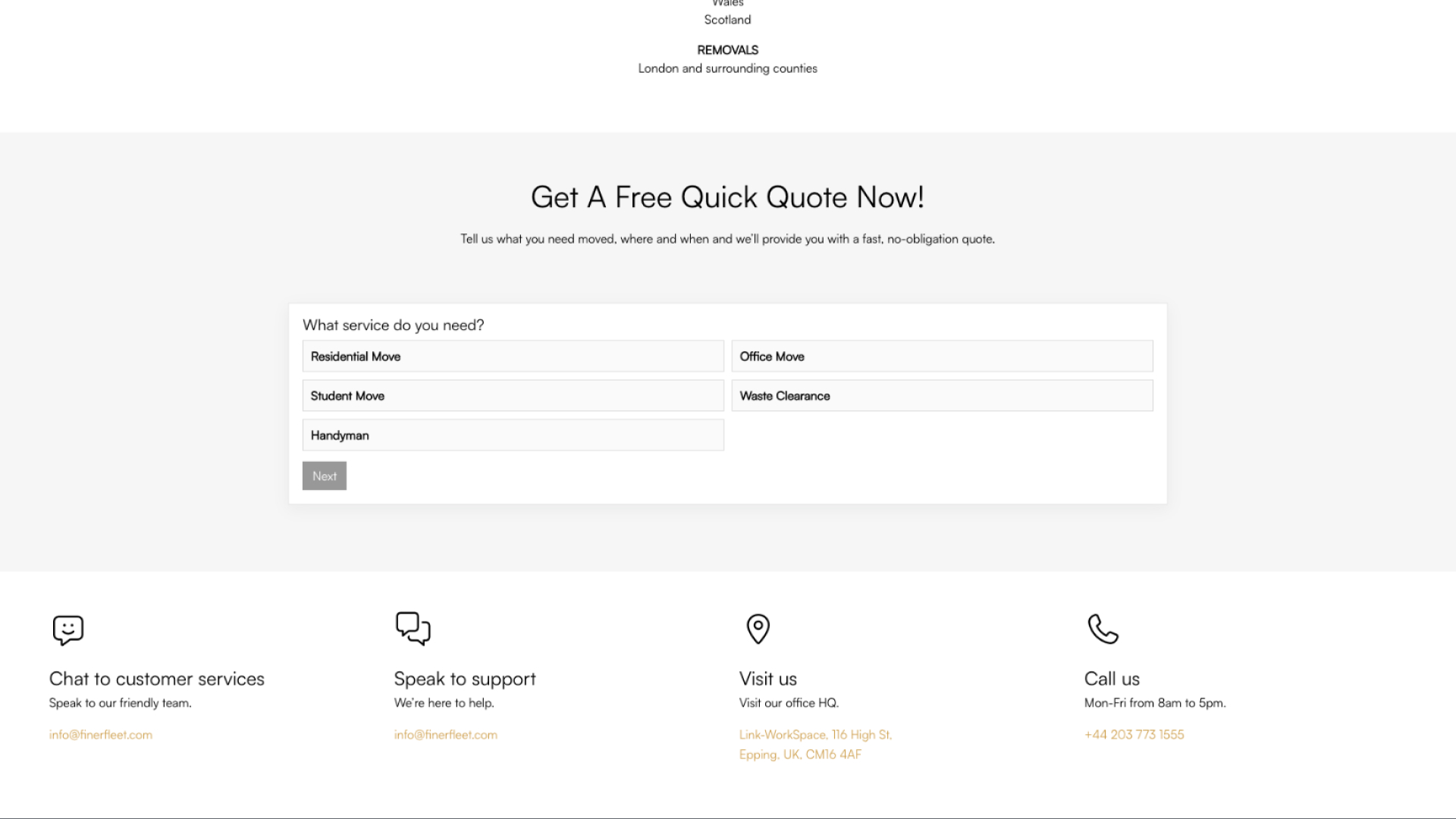
Task: Click the Call us heading
Action: coord(1112,679)
